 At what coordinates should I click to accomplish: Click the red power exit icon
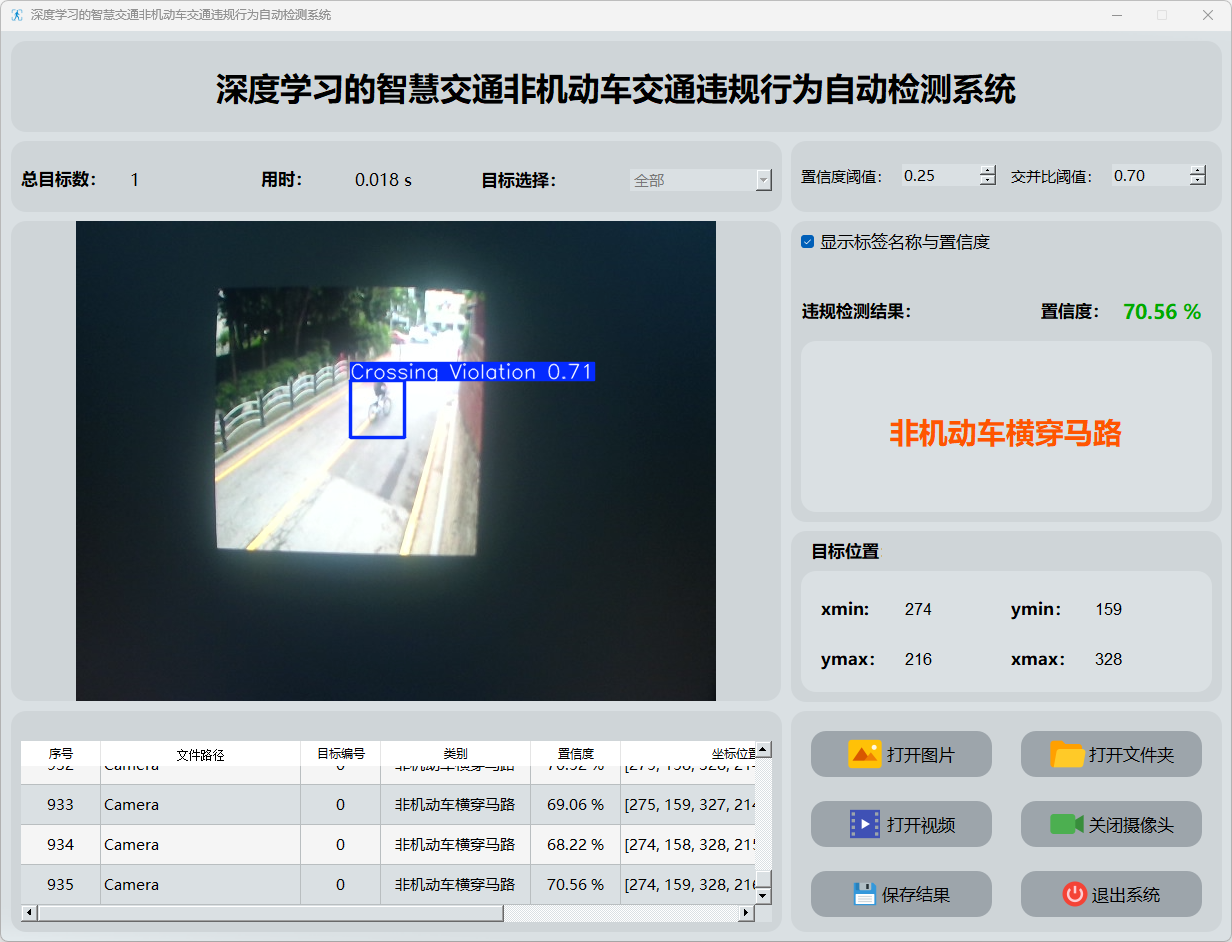tap(1074, 894)
